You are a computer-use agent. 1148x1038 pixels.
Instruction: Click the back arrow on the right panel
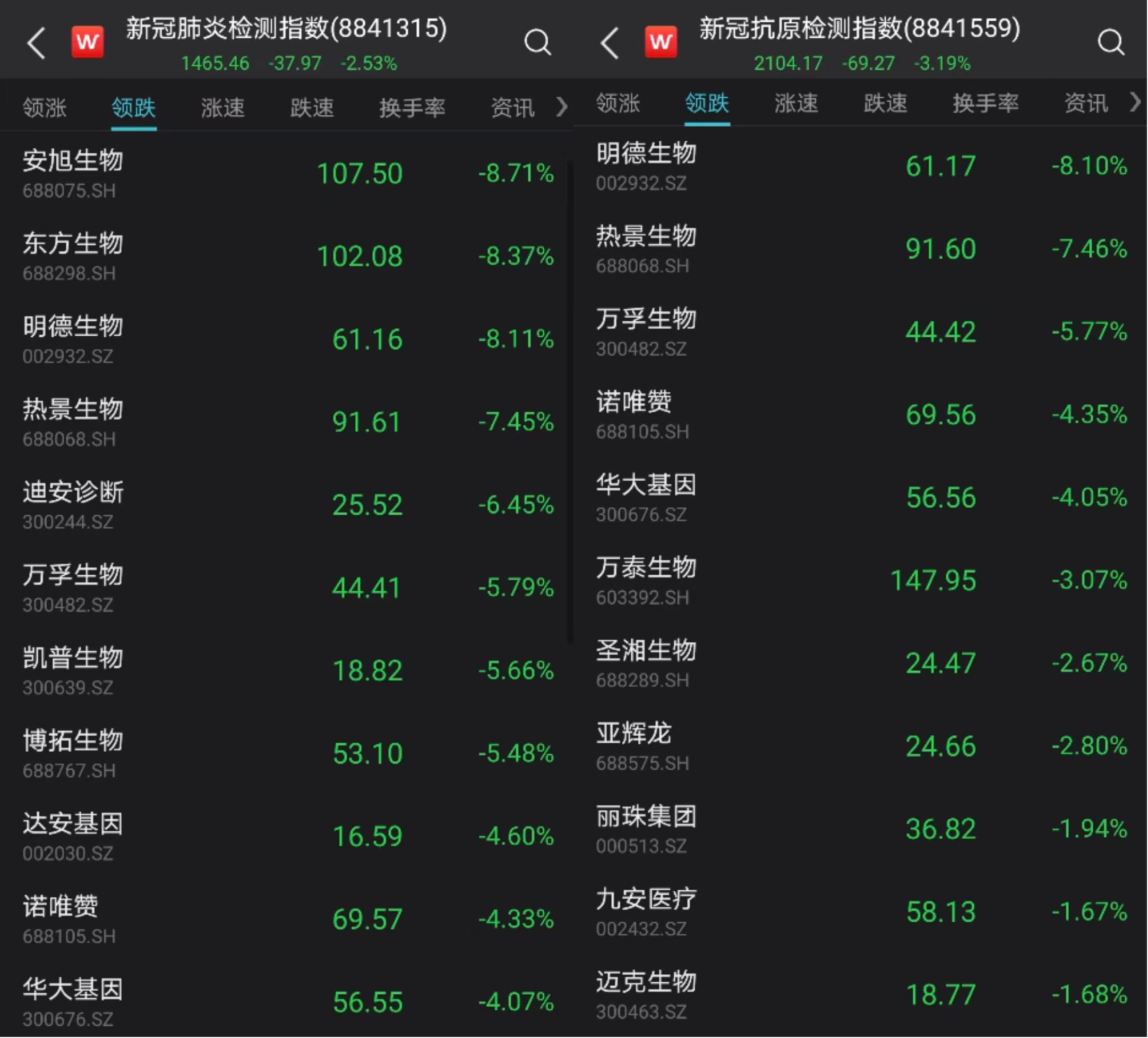point(611,42)
